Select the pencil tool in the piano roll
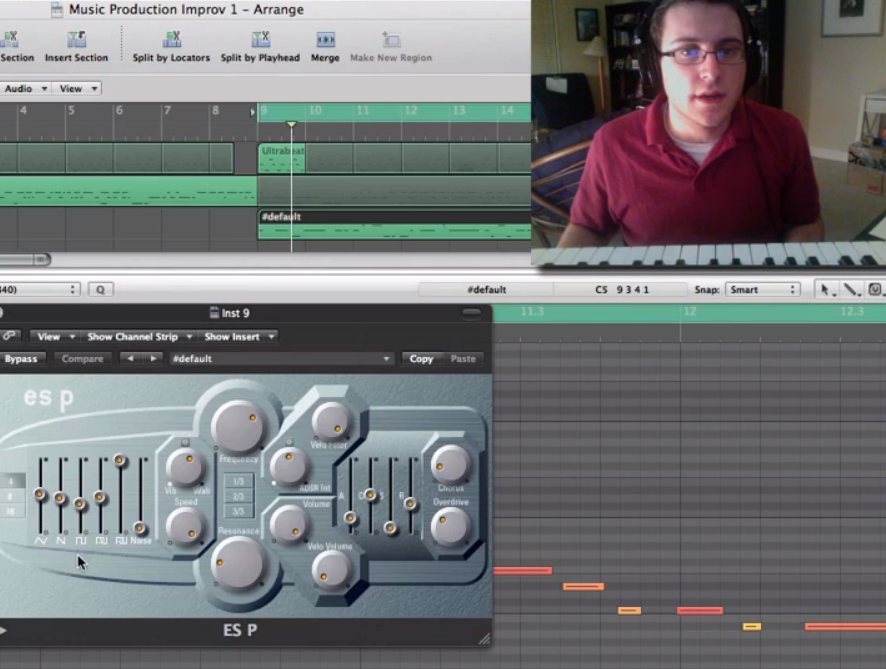 [x=851, y=290]
